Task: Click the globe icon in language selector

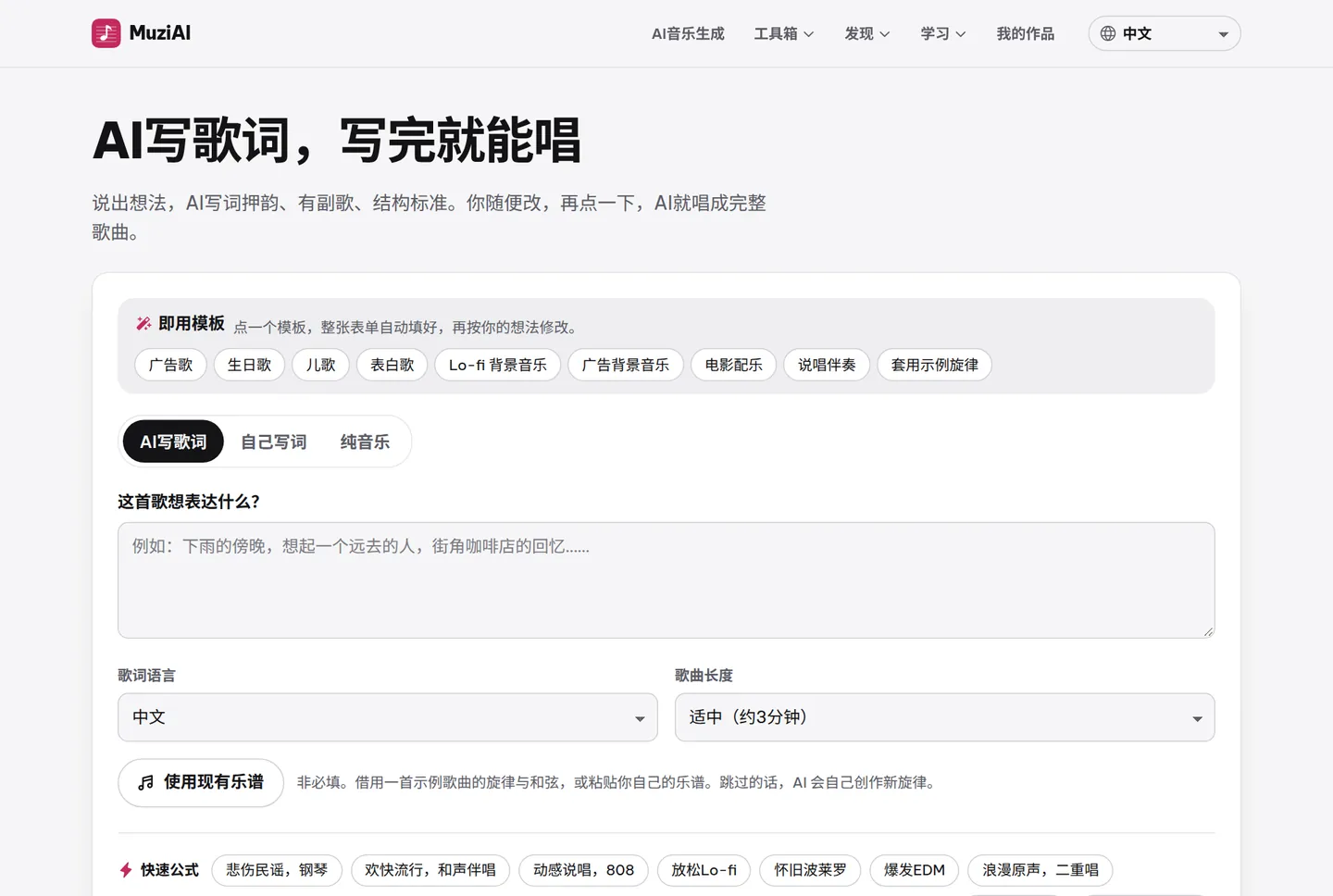Action: pyautogui.click(x=1108, y=33)
